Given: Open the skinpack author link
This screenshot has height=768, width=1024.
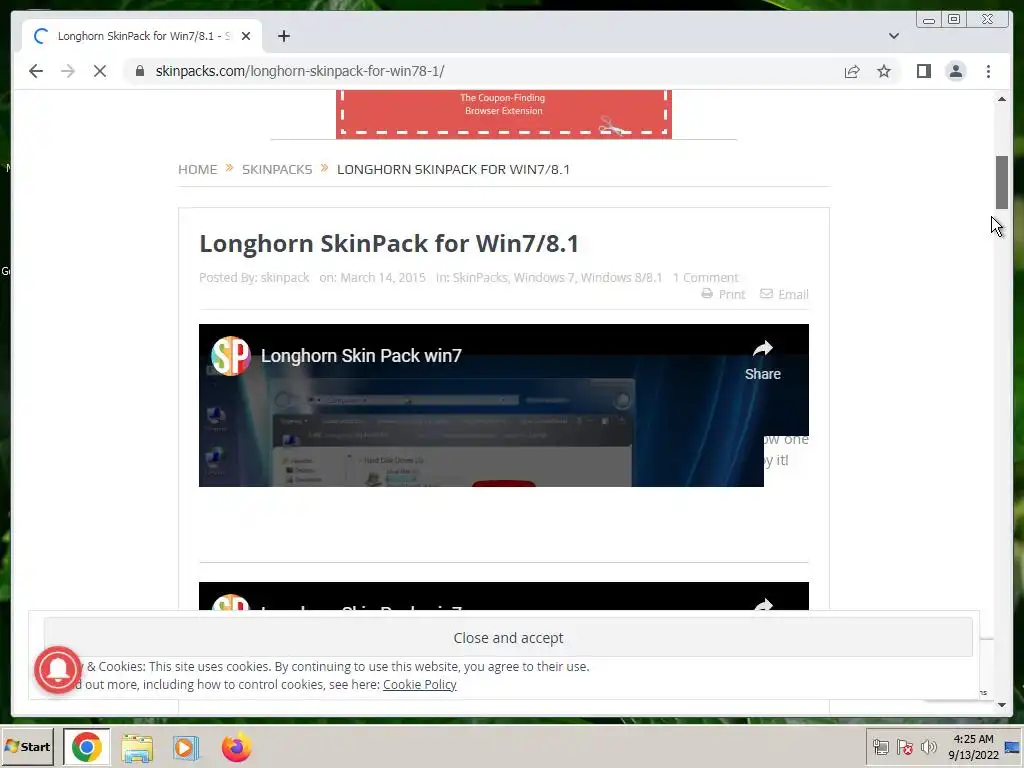Looking at the screenshot, I should (285, 278).
